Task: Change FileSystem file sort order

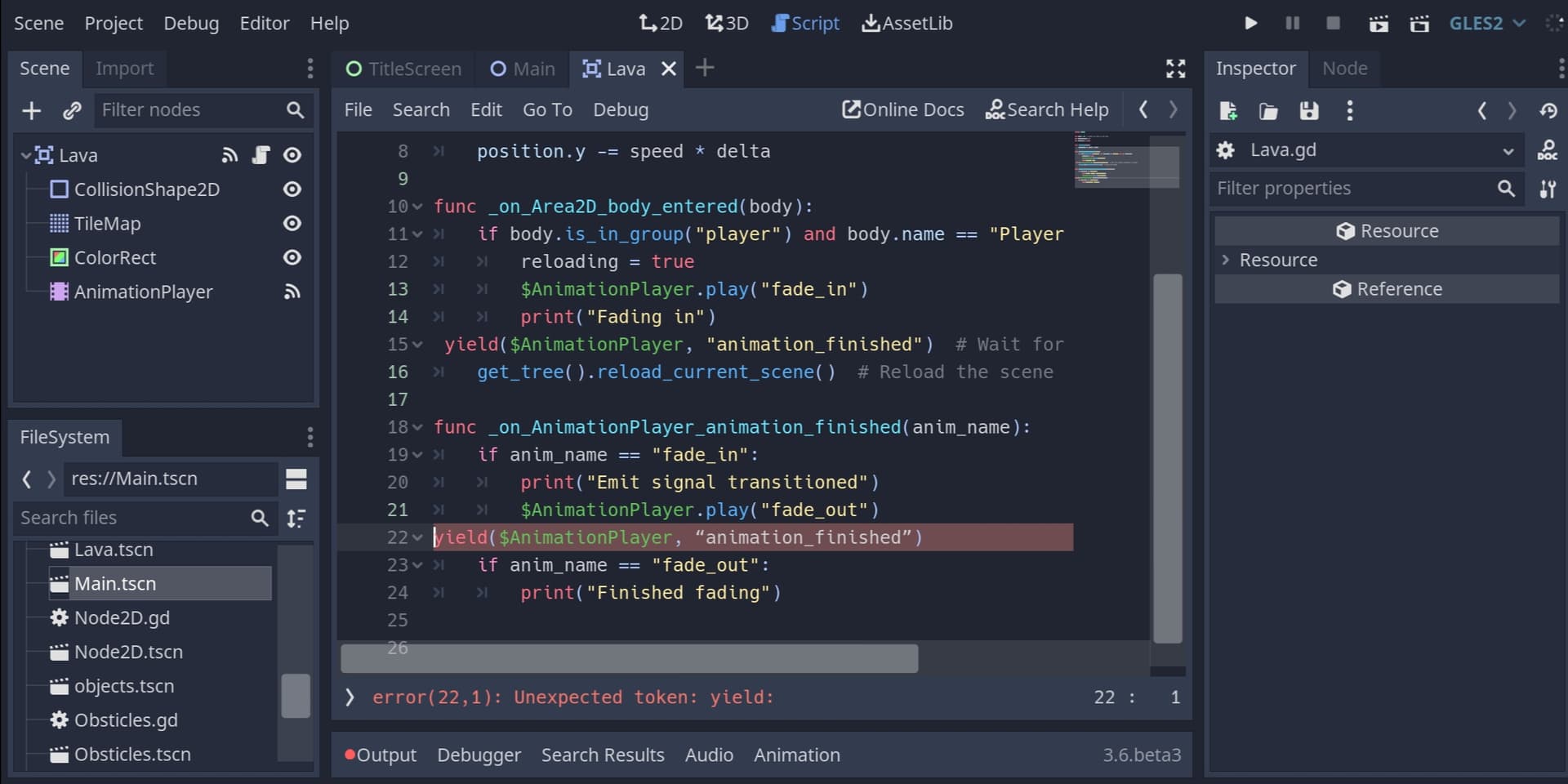Action: (296, 518)
